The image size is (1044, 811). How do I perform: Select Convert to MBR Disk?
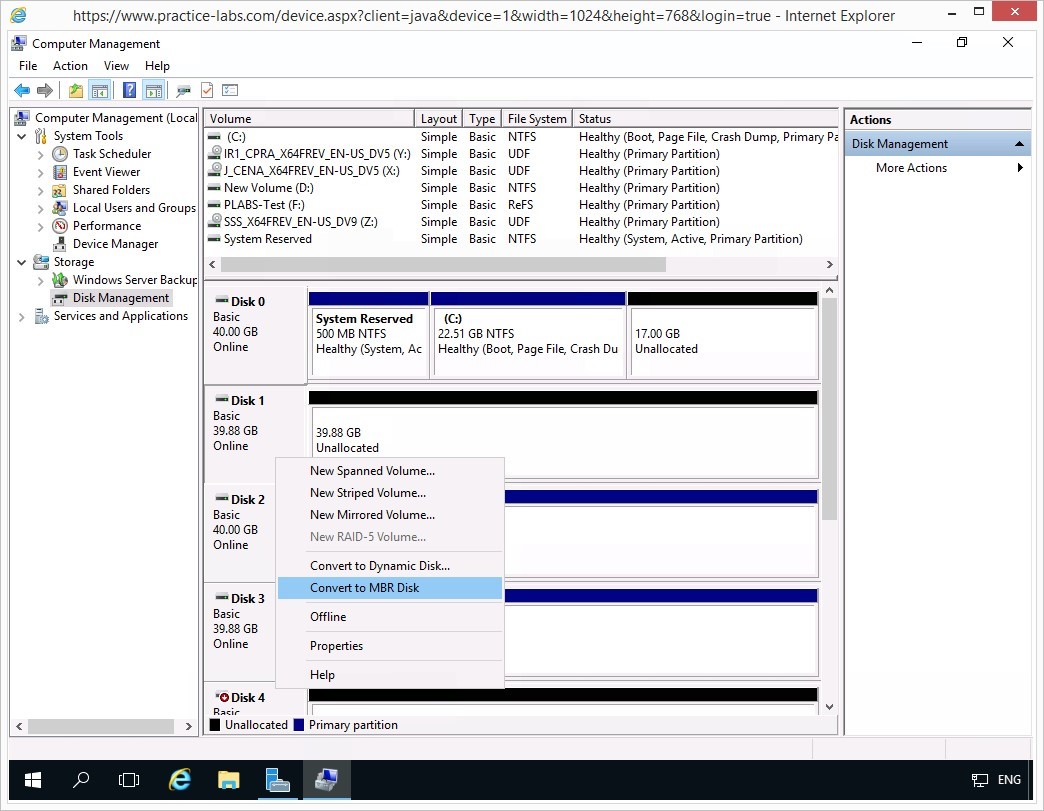[365, 588]
